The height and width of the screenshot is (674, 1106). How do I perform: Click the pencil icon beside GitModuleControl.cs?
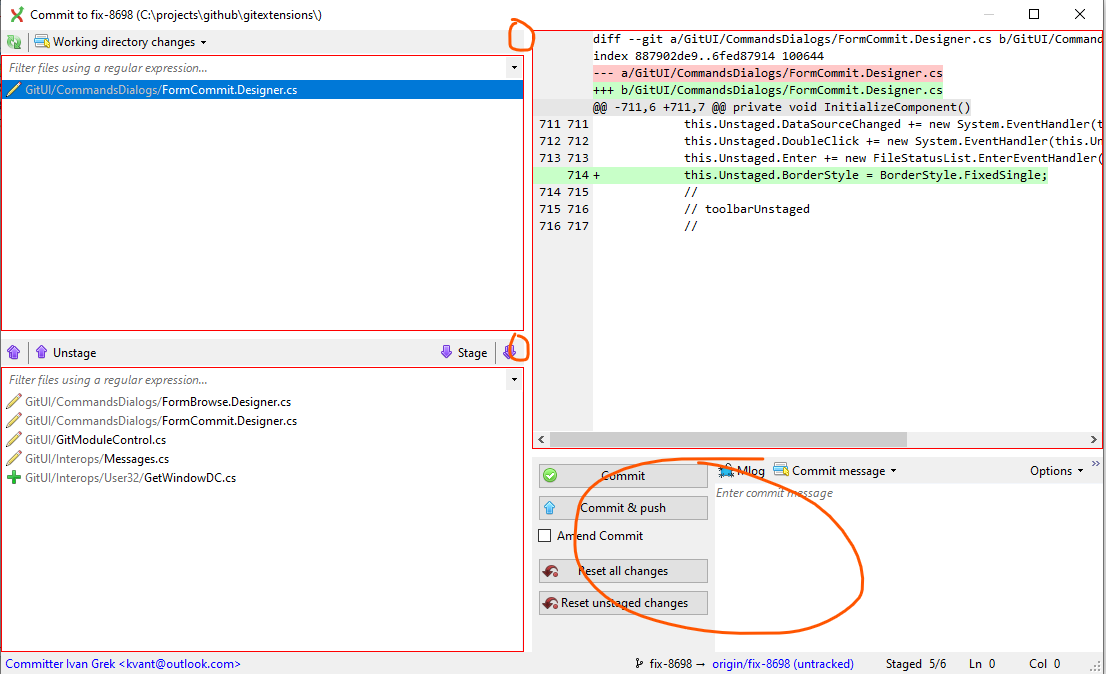coord(12,440)
